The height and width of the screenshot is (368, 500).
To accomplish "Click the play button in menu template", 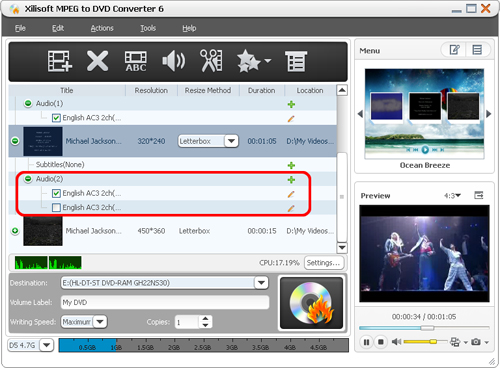I will (425, 150).
